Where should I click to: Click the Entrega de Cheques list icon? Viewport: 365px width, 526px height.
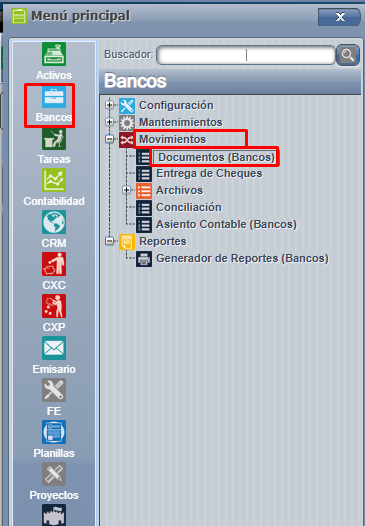tap(144, 174)
